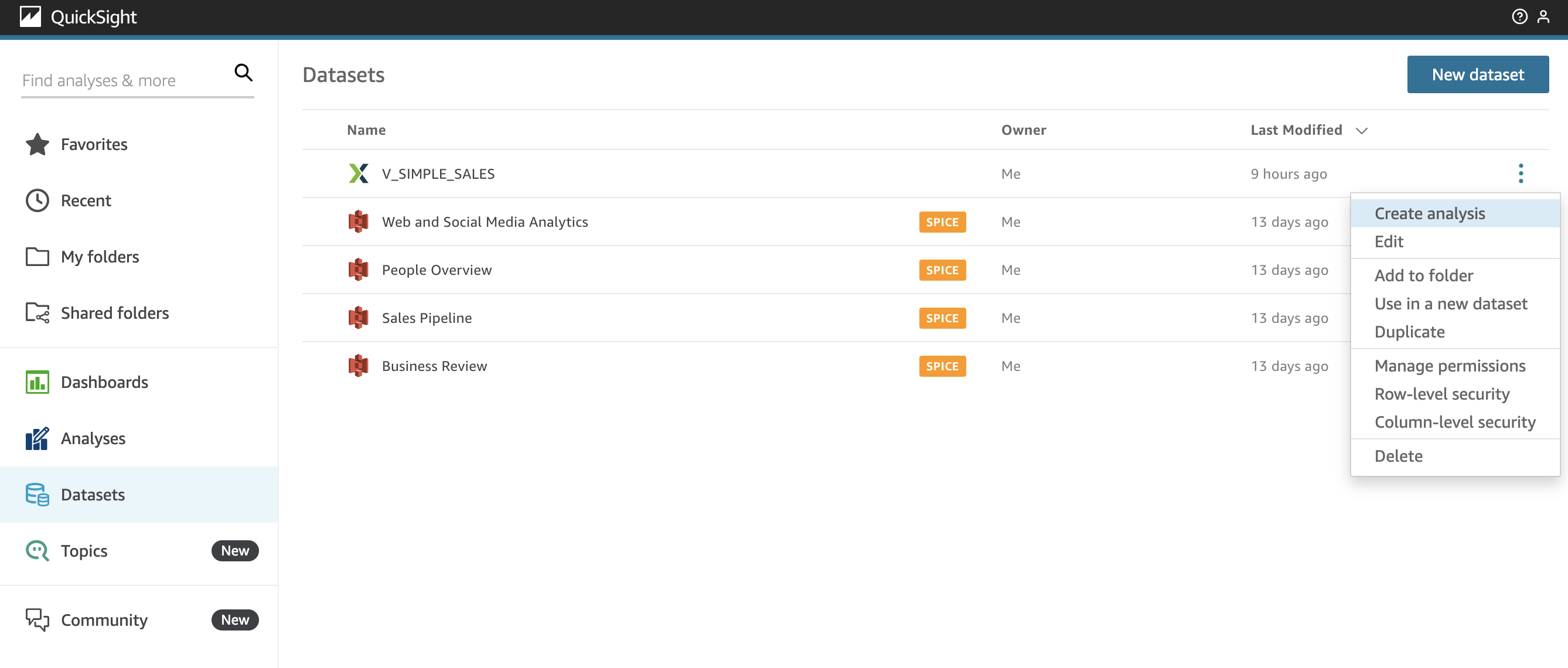
Task: Toggle Last Modified sort arrow
Action: pos(1362,130)
